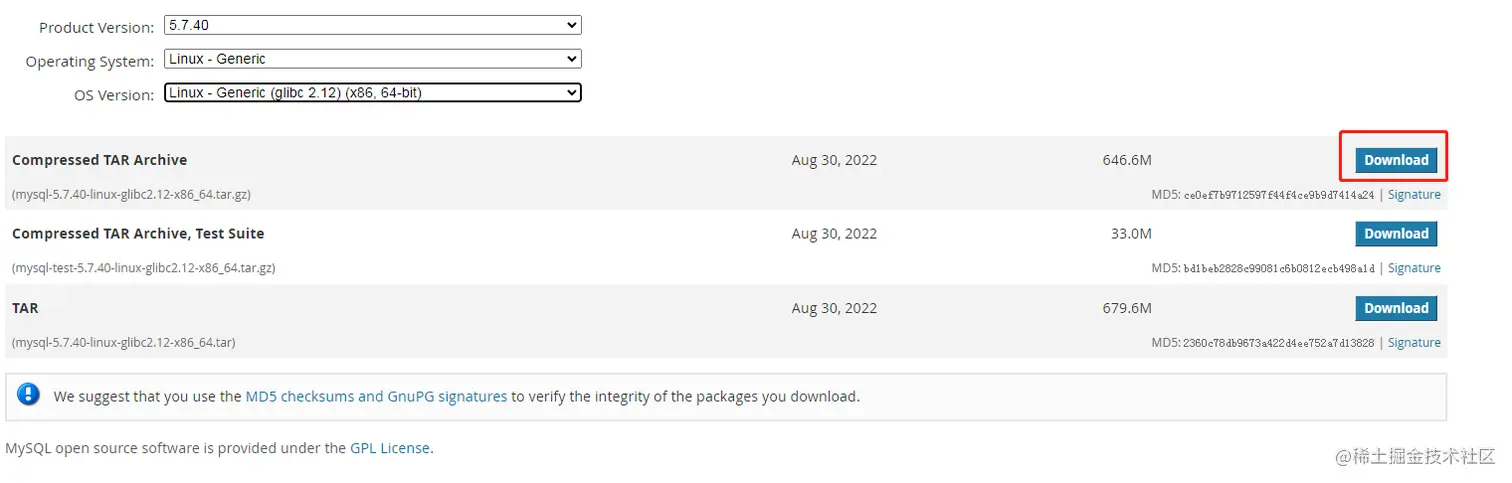Click the mysql-test-5.7.40 tar.gz filename text
This screenshot has height=483, width=1512.
tap(143, 268)
